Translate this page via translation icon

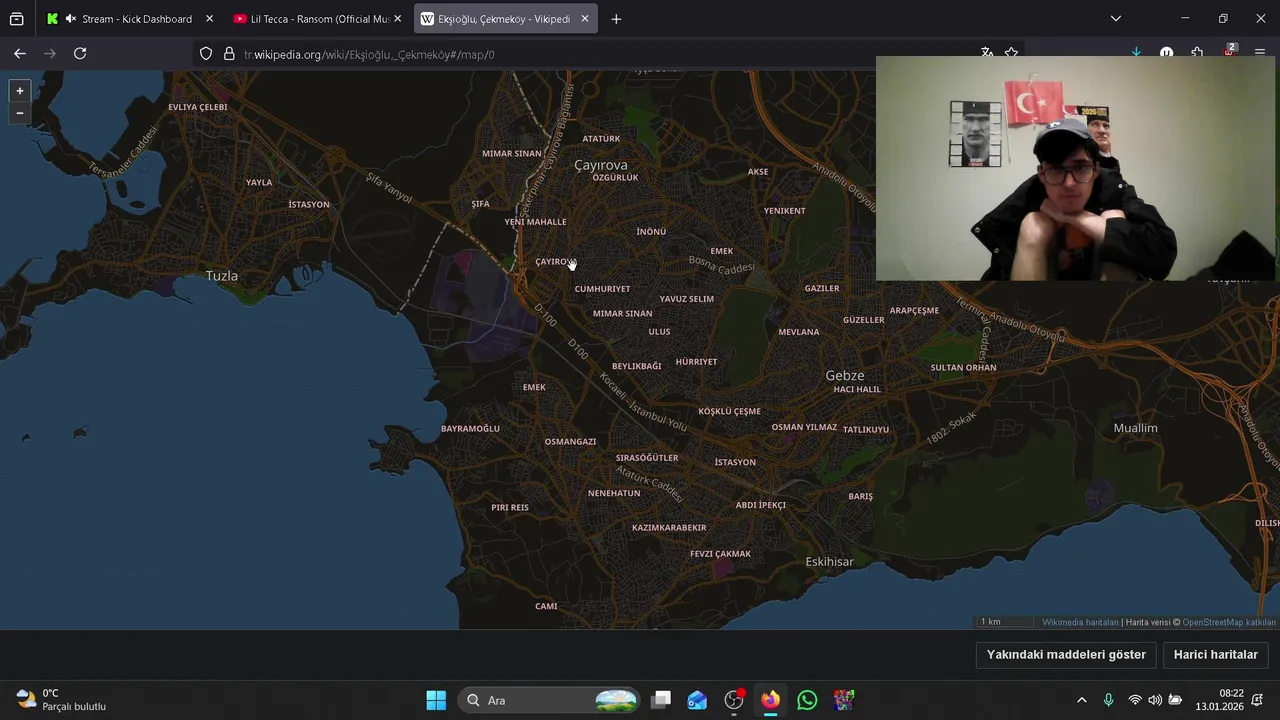(987, 53)
